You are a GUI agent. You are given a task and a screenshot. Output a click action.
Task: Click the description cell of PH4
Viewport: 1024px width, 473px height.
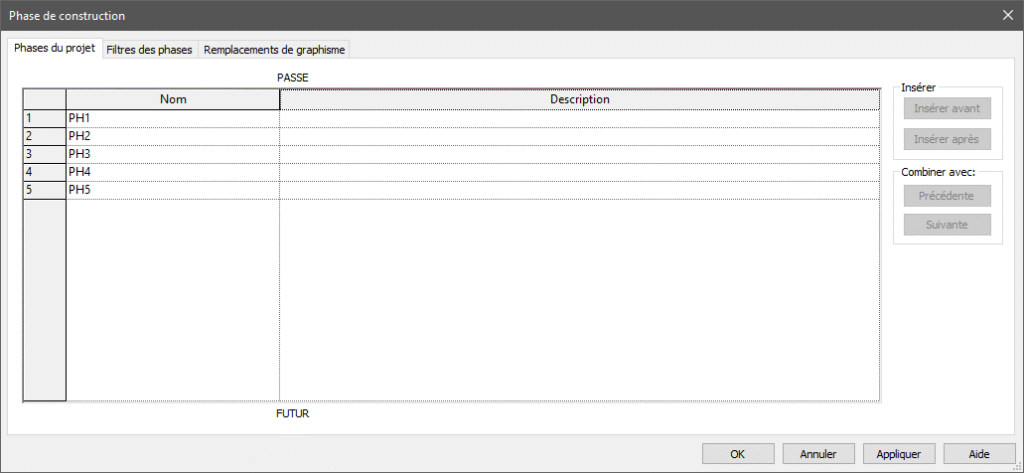[579, 172]
